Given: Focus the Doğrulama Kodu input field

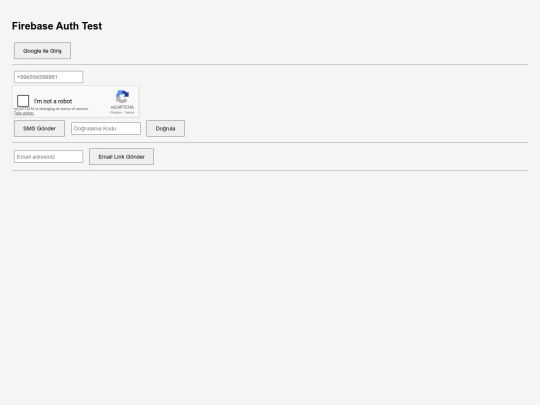Looking at the screenshot, I should tap(106, 128).
